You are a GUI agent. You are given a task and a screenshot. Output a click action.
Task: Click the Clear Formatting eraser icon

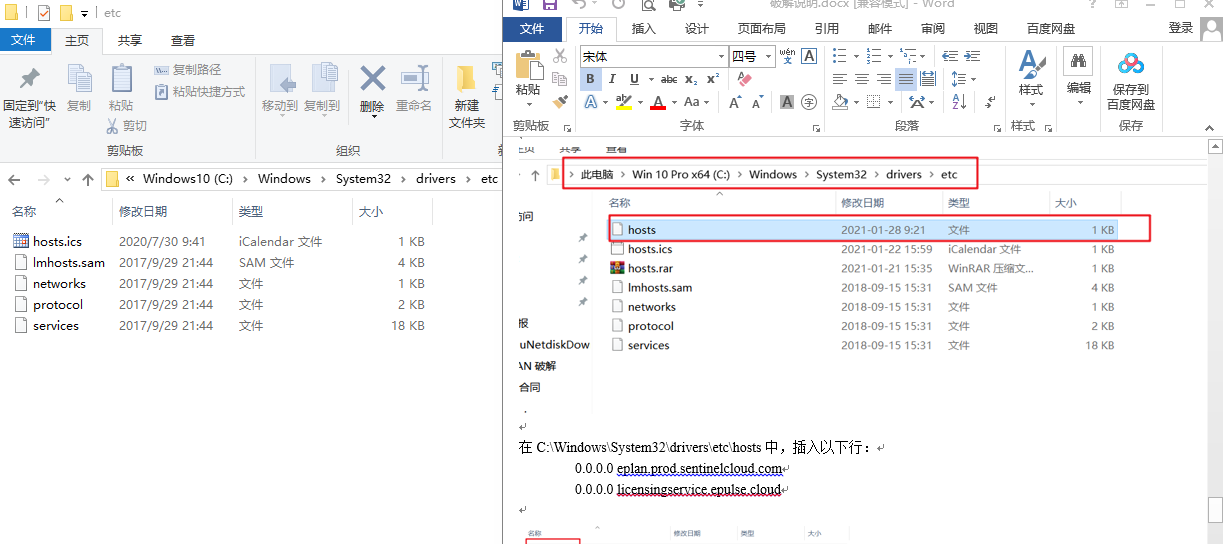tap(743, 79)
